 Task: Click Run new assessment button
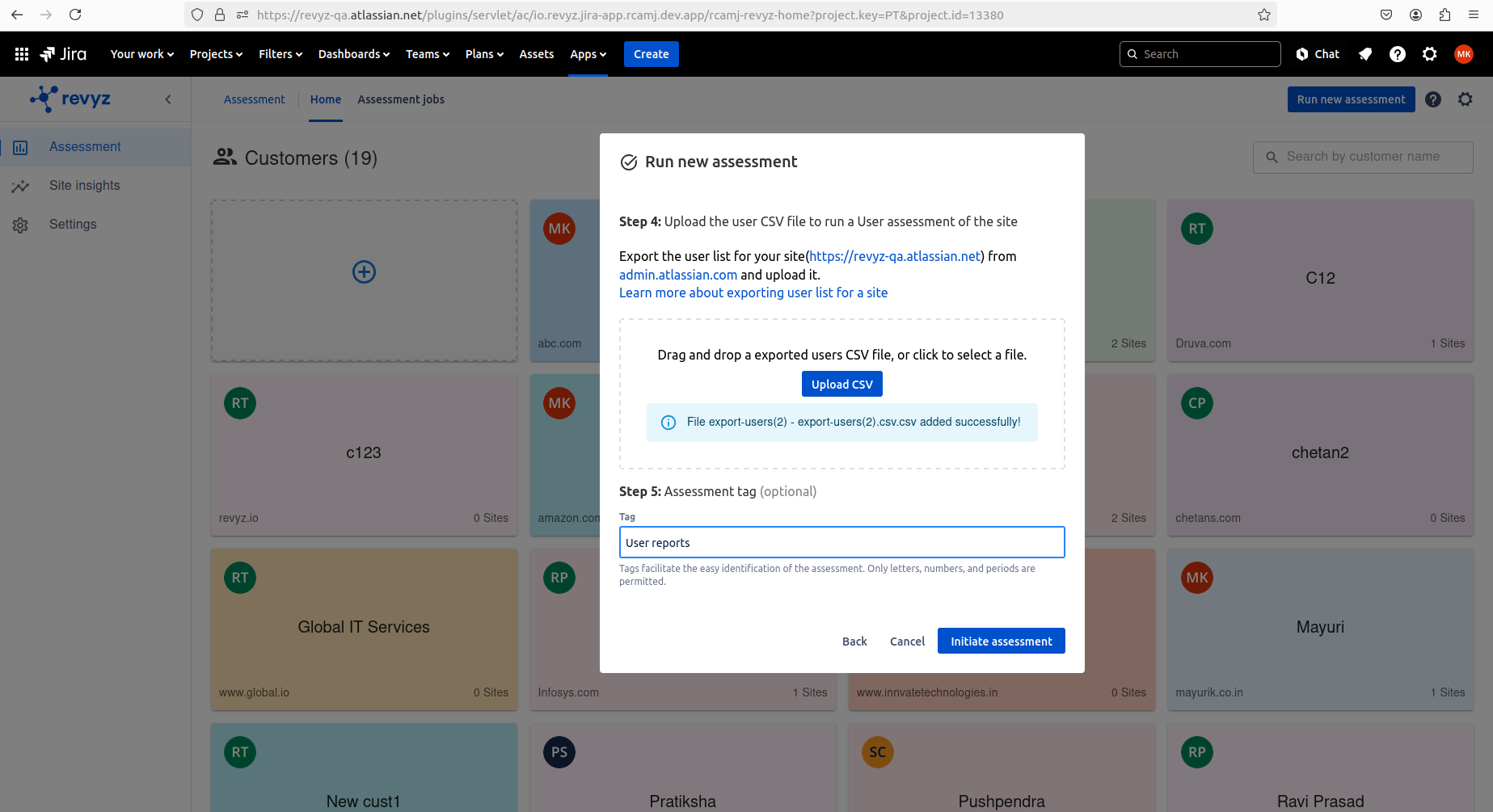pos(1352,99)
